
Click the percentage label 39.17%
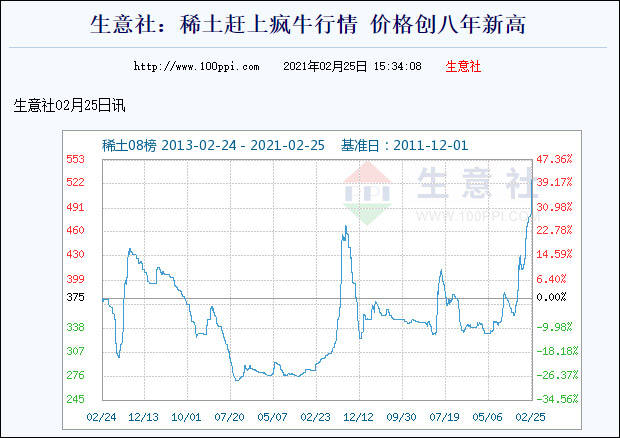[554, 182]
